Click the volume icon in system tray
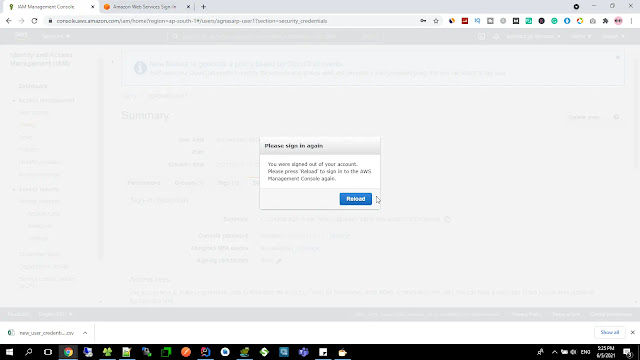640x360 pixels. [x=573, y=352]
